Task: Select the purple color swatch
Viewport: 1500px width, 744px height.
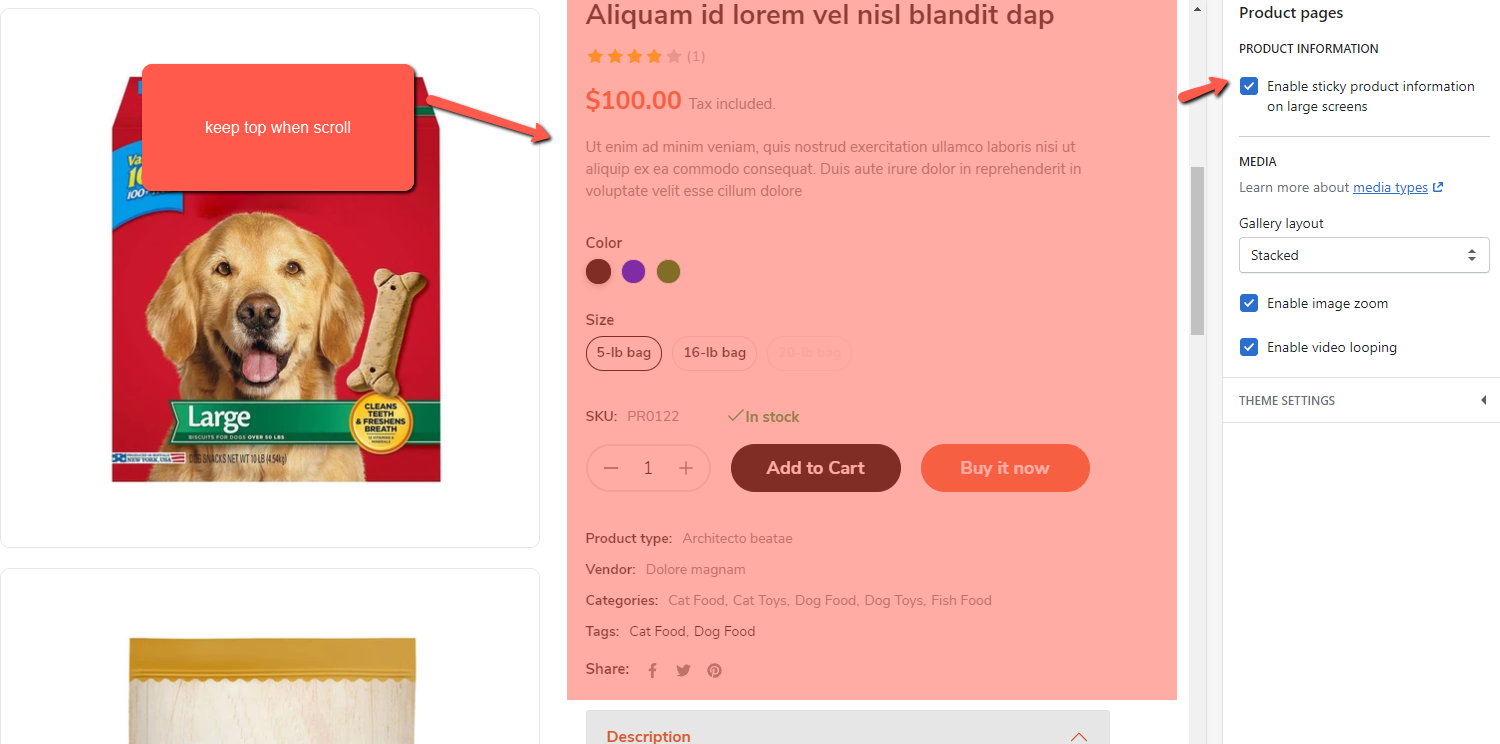Action: coord(633,271)
